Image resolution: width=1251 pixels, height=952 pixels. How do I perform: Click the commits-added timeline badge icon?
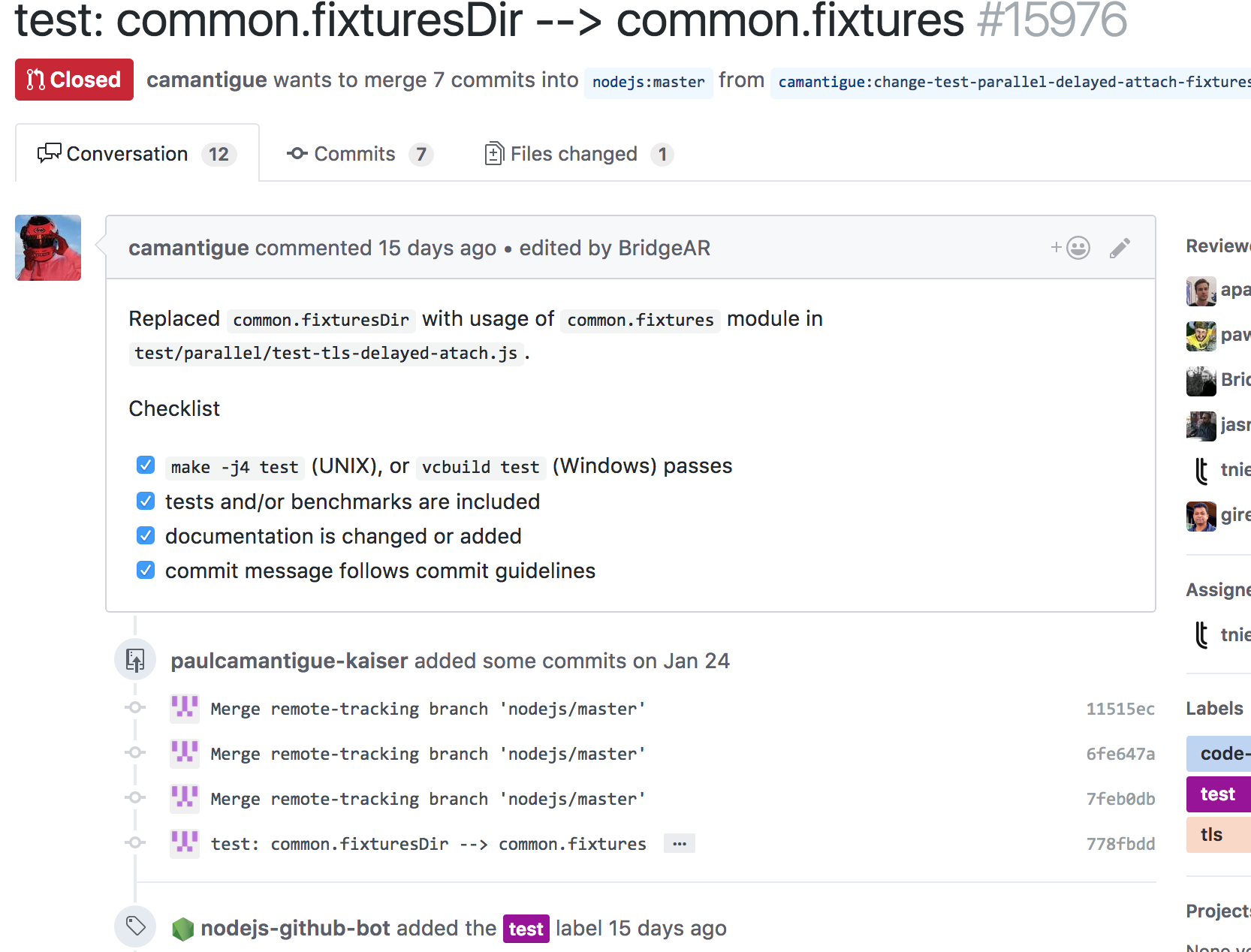(x=135, y=660)
